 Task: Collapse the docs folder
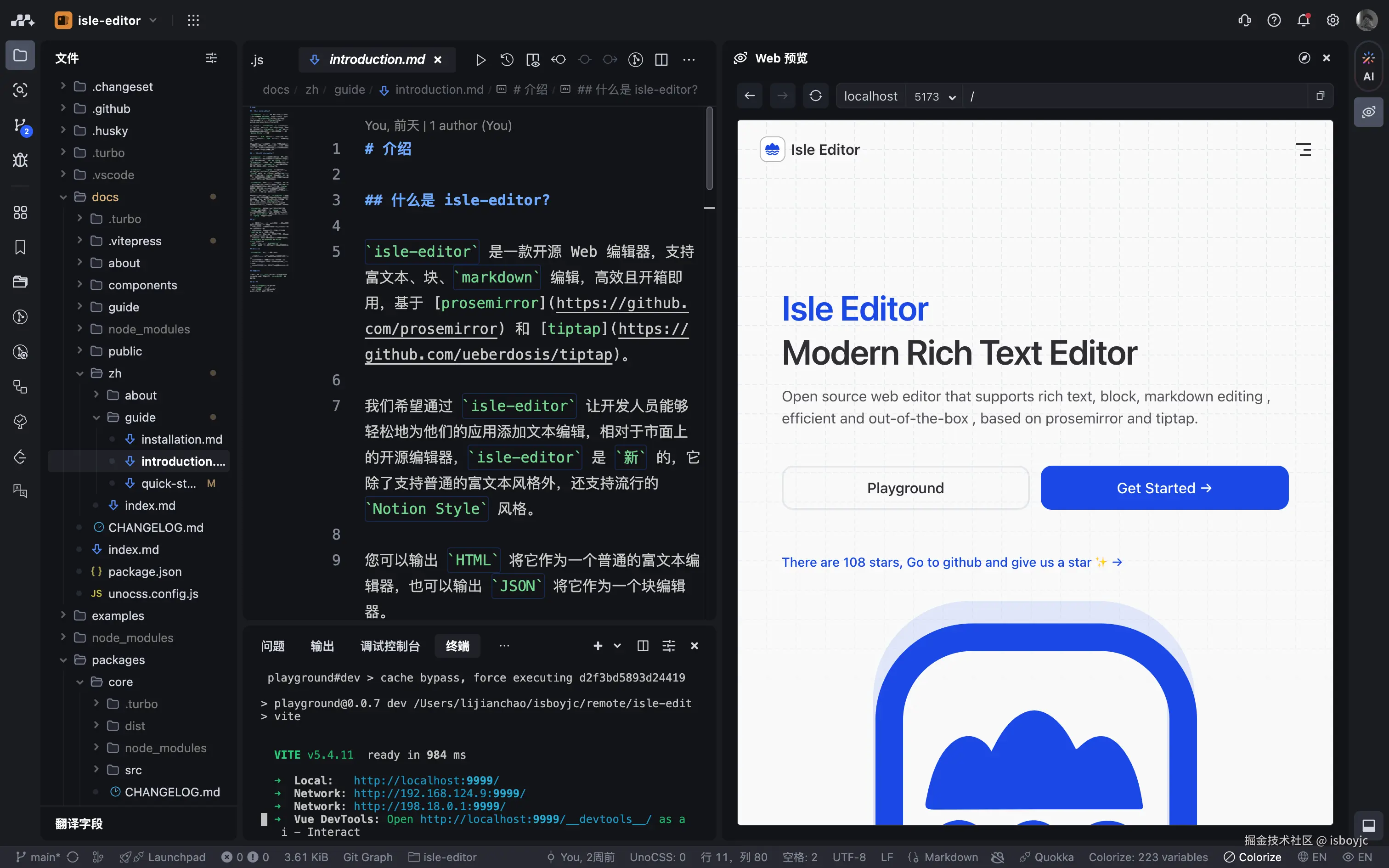[x=104, y=197]
